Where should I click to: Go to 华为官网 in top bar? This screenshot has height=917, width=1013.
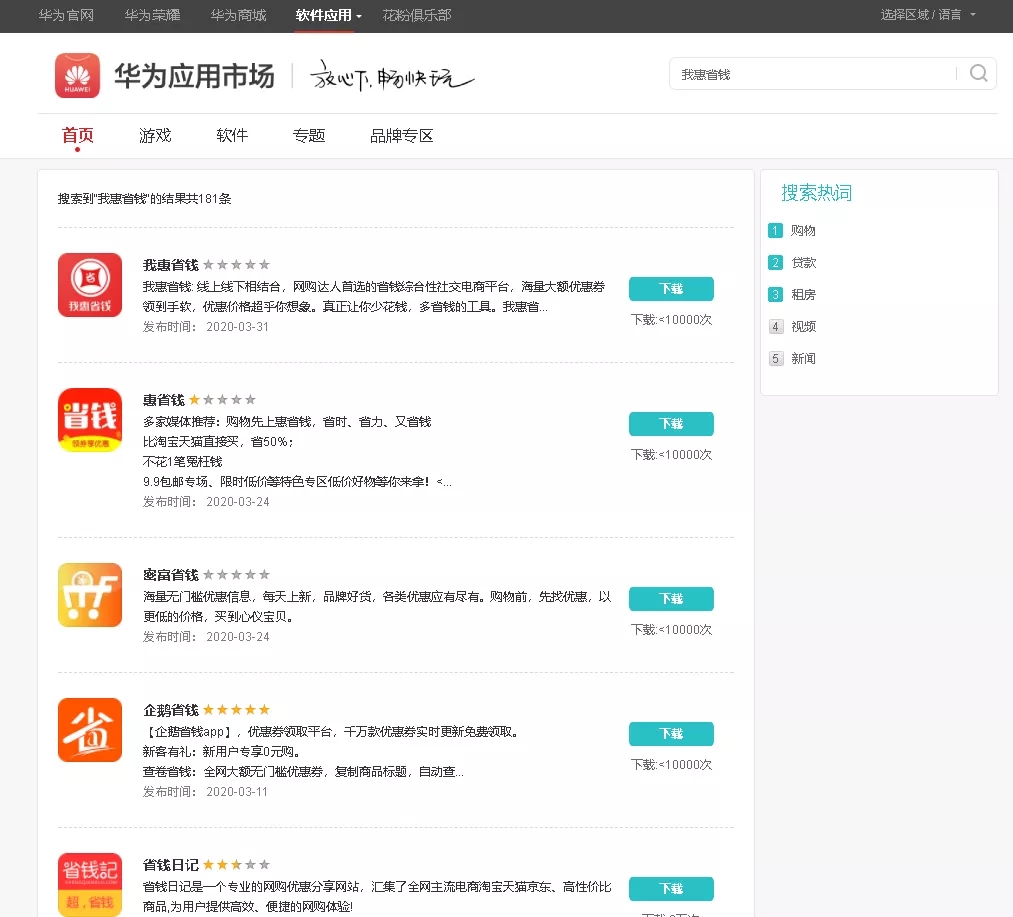(66, 15)
